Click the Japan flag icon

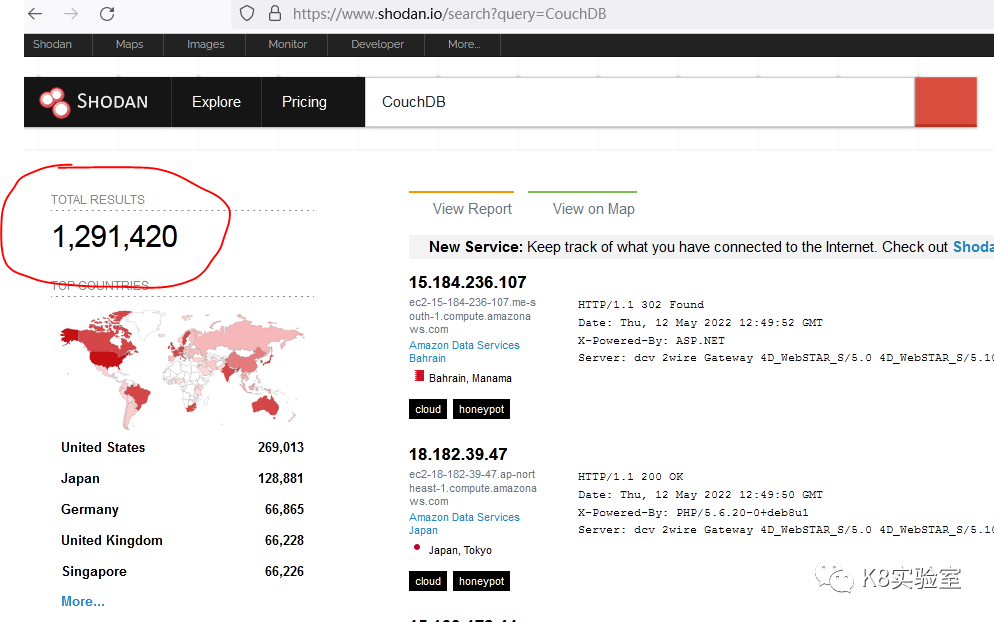click(x=416, y=547)
